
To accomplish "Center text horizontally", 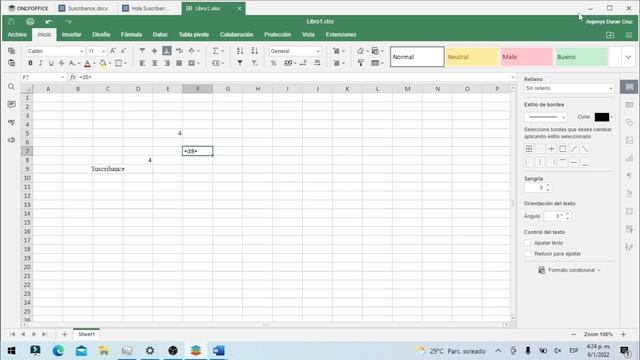I will 155,63.
